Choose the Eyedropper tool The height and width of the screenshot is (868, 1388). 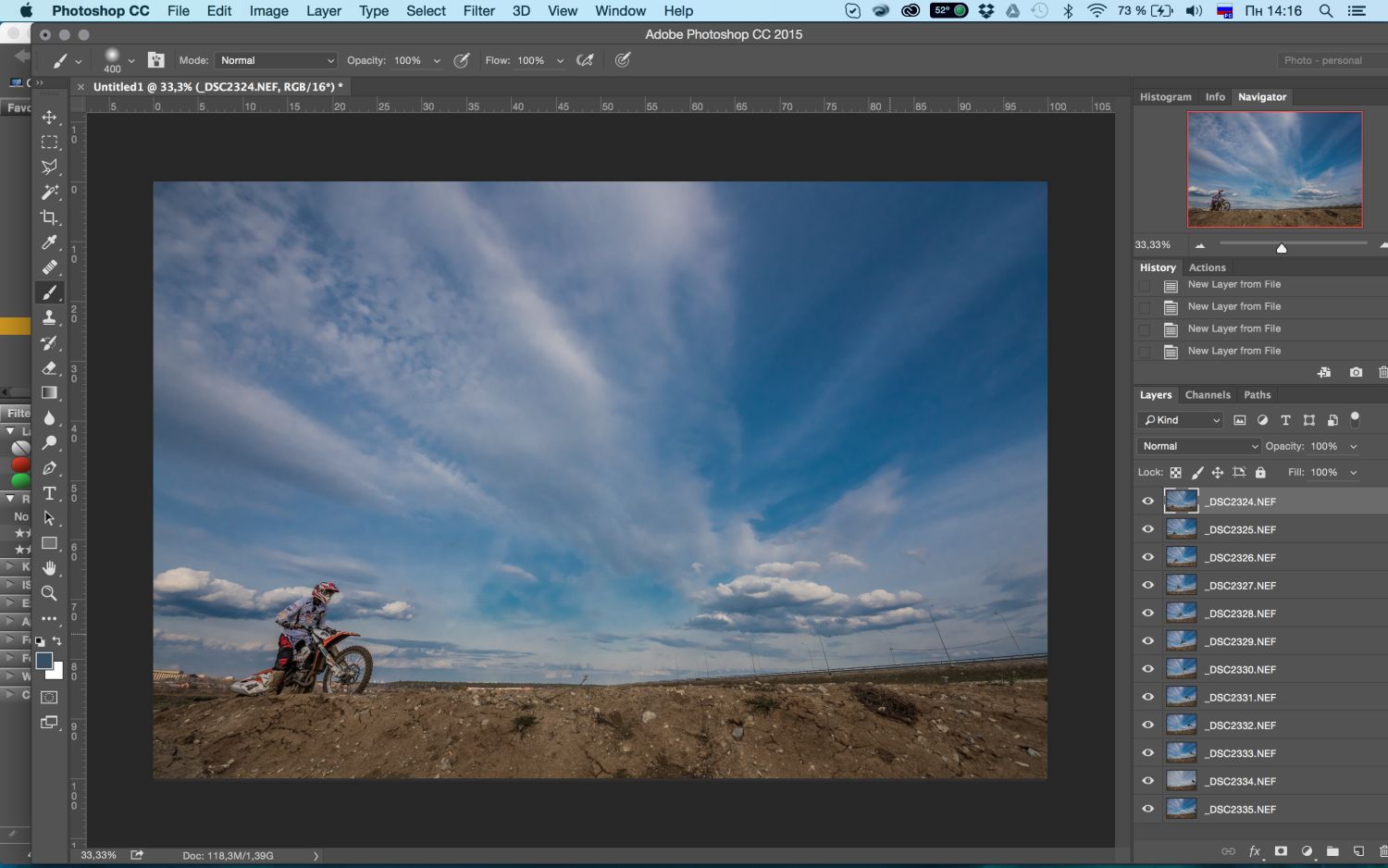(49, 242)
